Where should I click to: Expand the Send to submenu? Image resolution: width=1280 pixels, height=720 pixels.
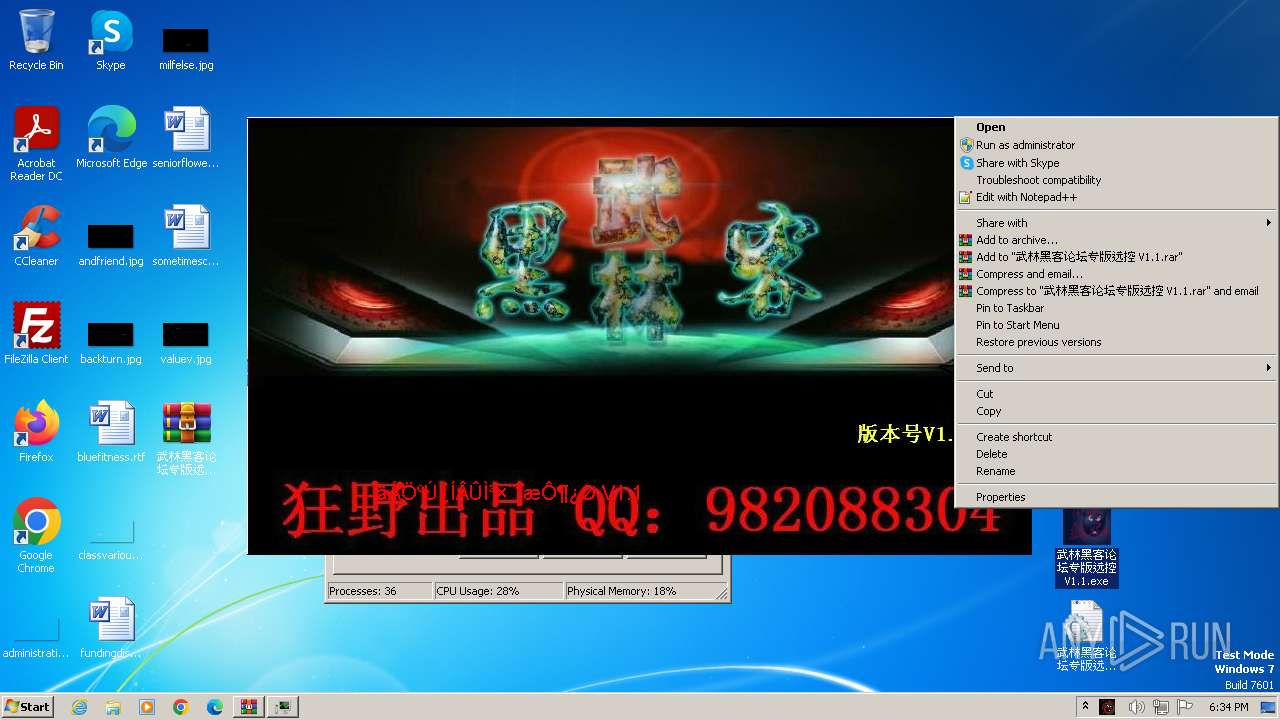pos(1115,368)
